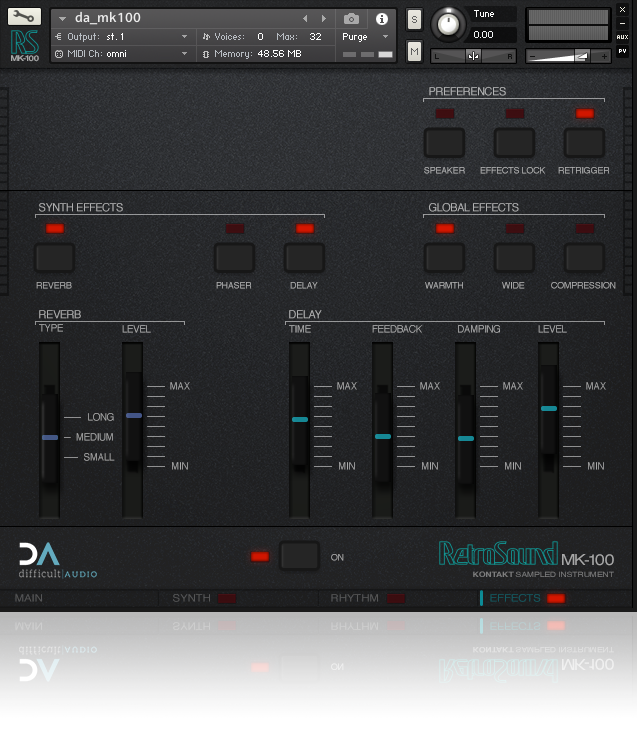
Task: Click the Reverb Level slider handle
Action: 134,416
